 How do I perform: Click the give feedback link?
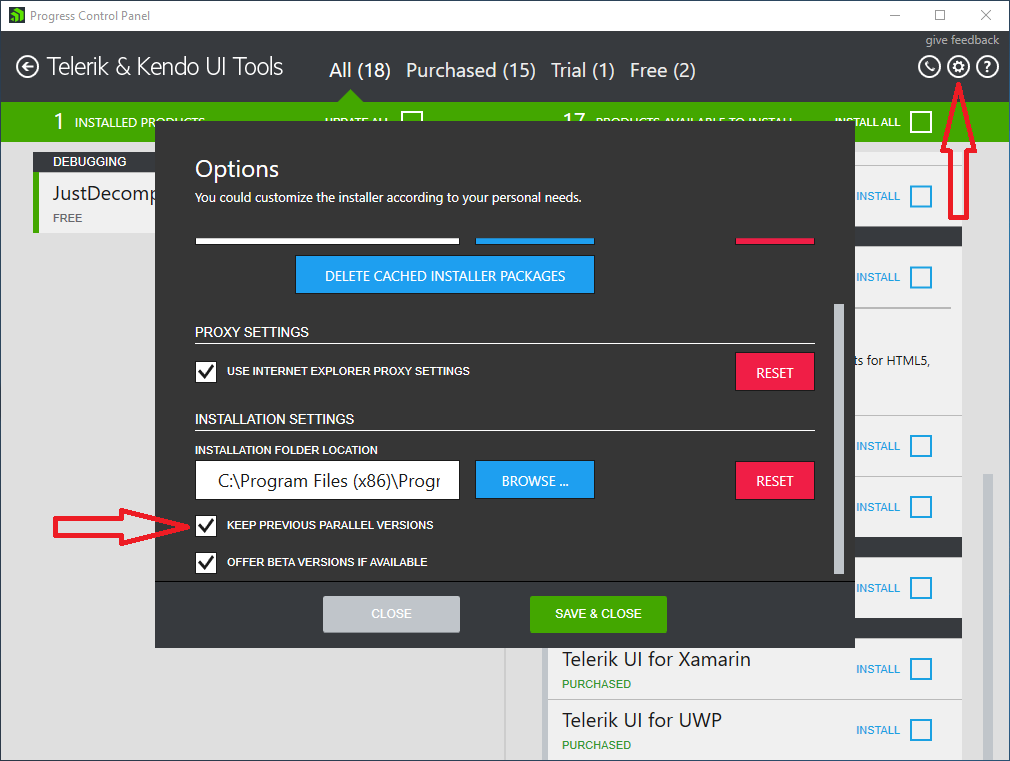click(x=962, y=40)
